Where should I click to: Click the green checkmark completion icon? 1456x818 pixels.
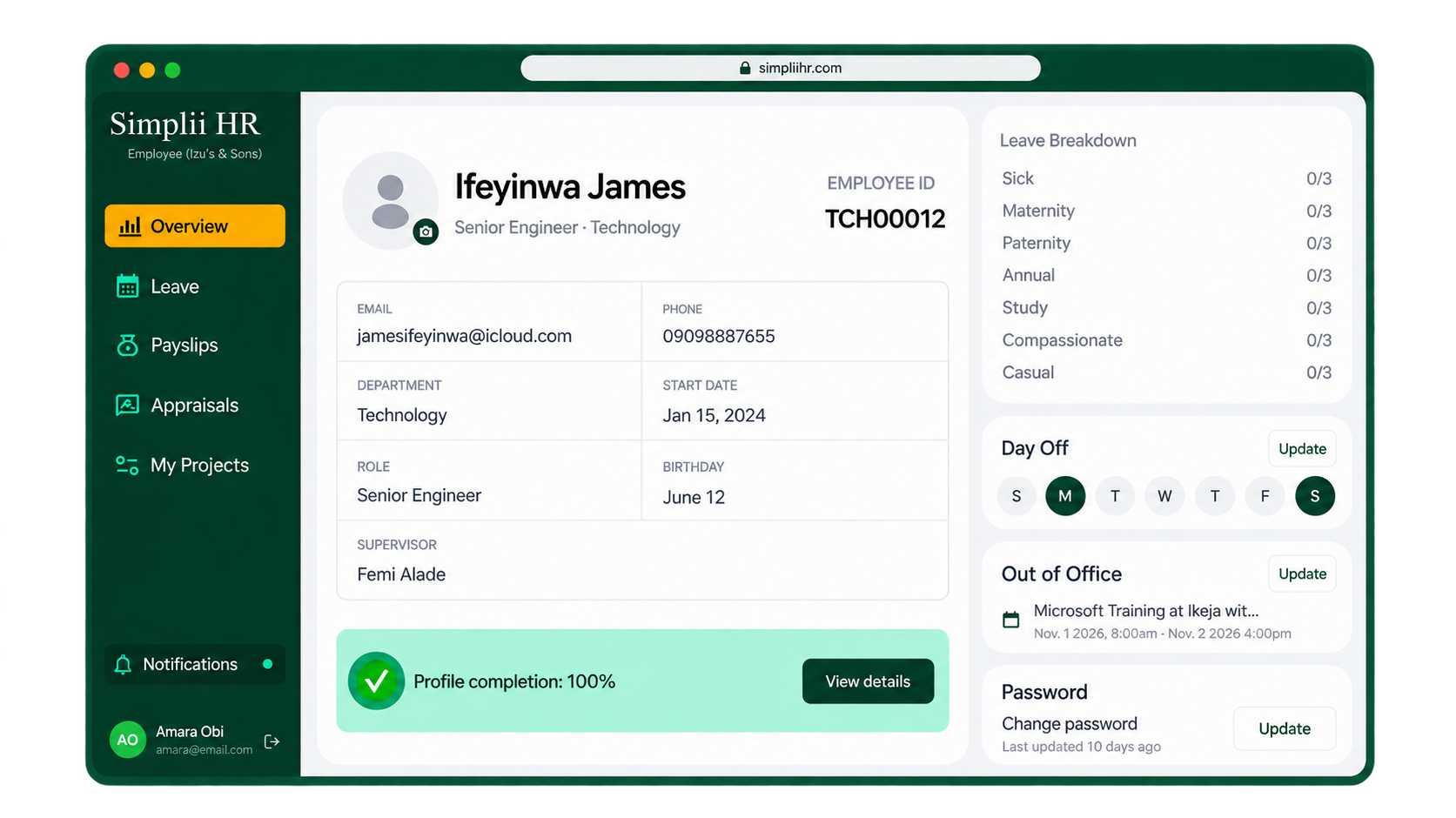coord(376,681)
